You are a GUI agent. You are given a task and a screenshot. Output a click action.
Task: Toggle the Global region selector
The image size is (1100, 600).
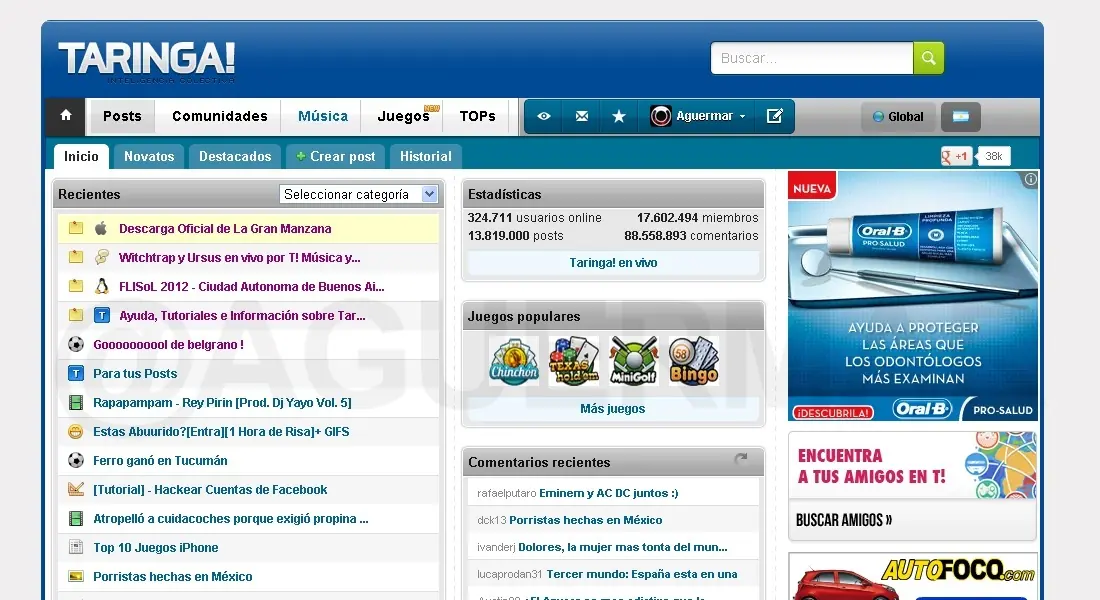coord(898,116)
